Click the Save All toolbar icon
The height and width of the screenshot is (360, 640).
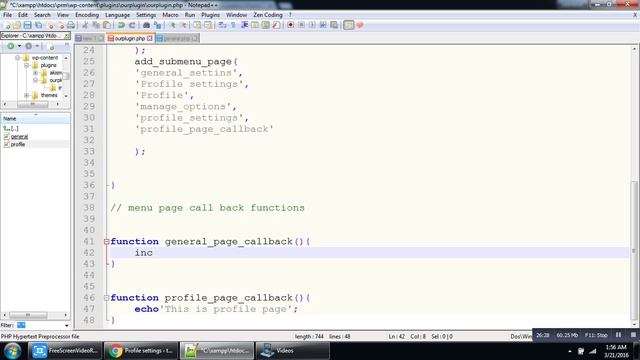click(38, 25)
